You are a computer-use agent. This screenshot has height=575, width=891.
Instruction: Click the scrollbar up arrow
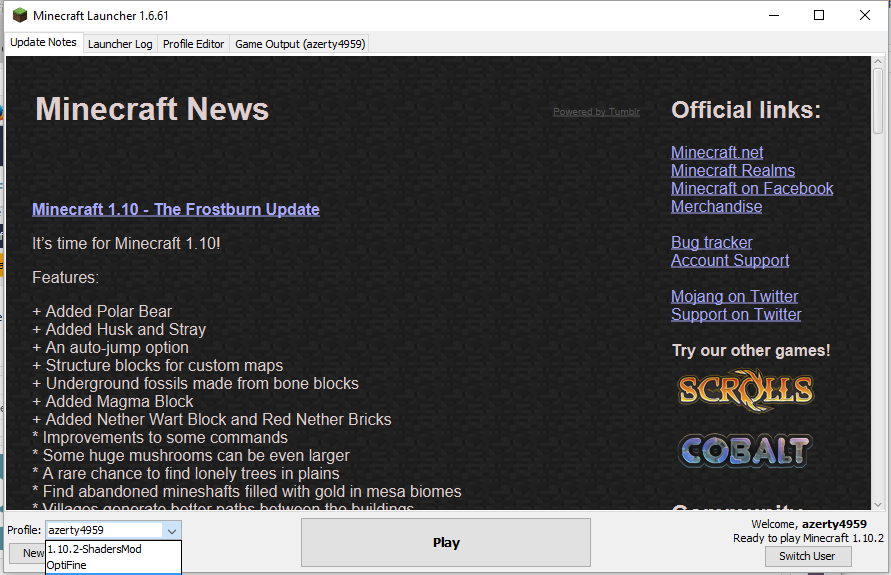pos(878,61)
